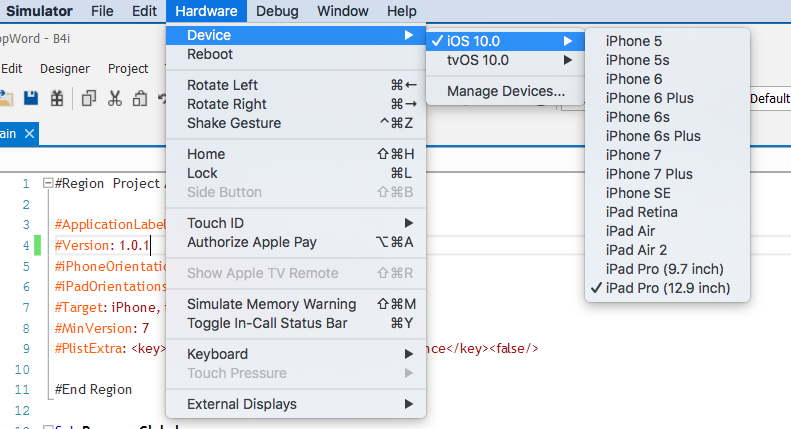Choose Authorize Apple Pay
The width and height of the screenshot is (791, 429).
(x=296, y=242)
